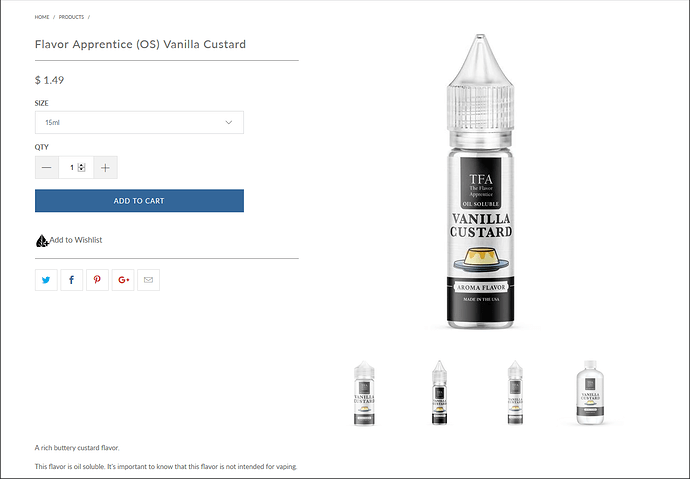Click the quantity spinner arrows

click(x=81, y=167)
